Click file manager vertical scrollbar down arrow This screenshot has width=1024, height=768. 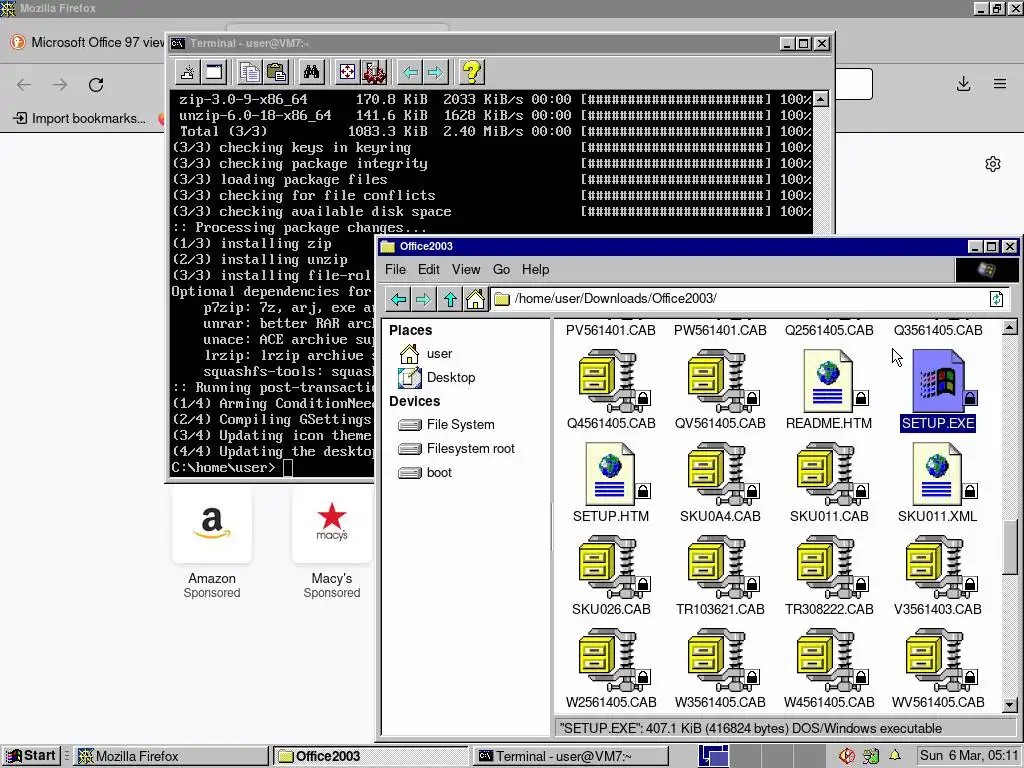click(x=1010, y=705)
